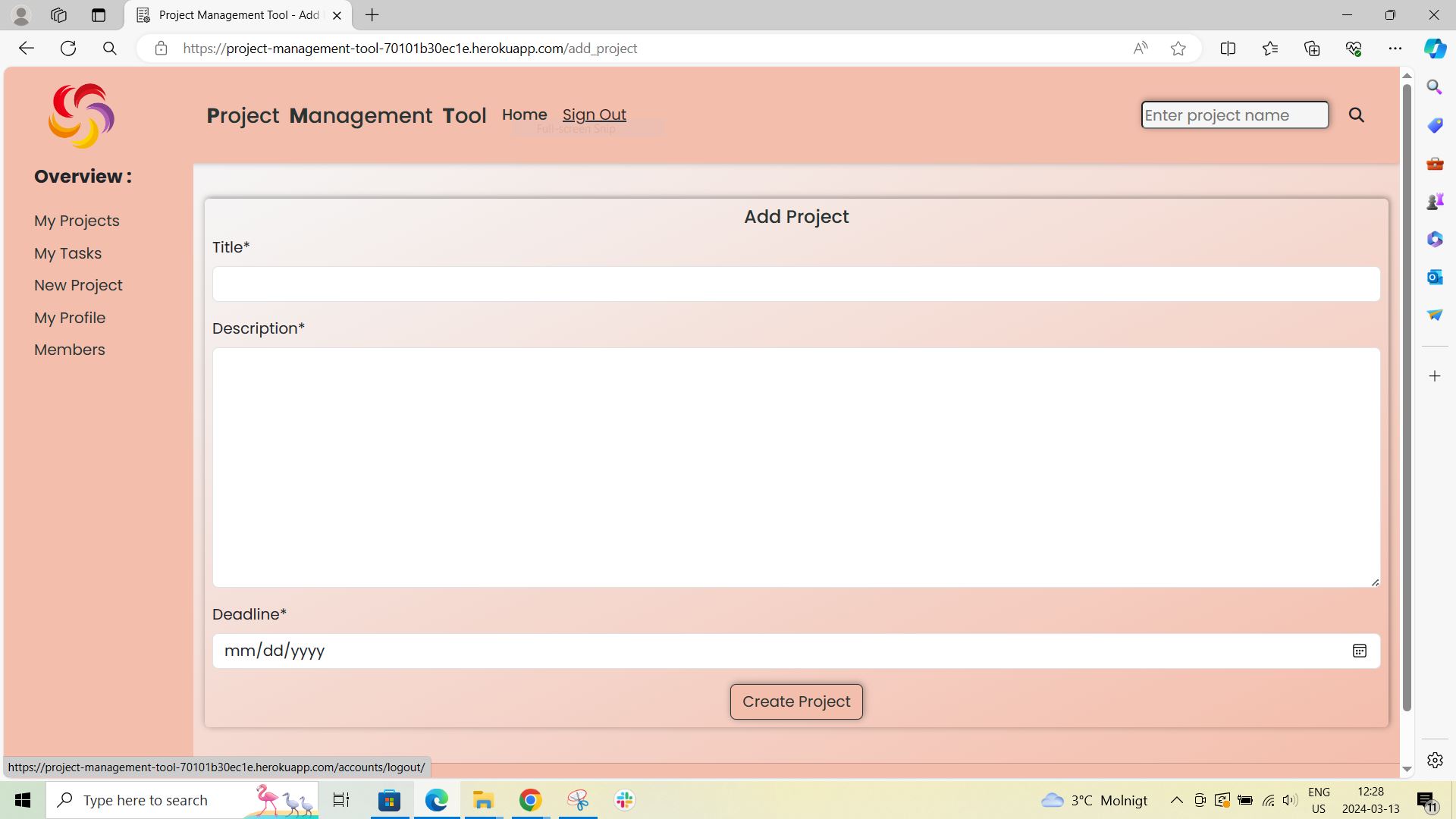Click the Sign Out link

(x=595, y=115)
